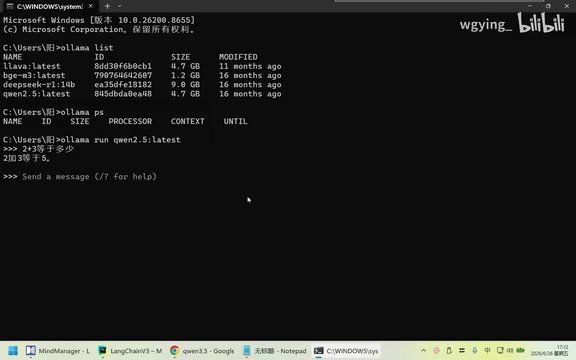
Task: Open the Windows Start menu
Action: [x=13, y=351]
